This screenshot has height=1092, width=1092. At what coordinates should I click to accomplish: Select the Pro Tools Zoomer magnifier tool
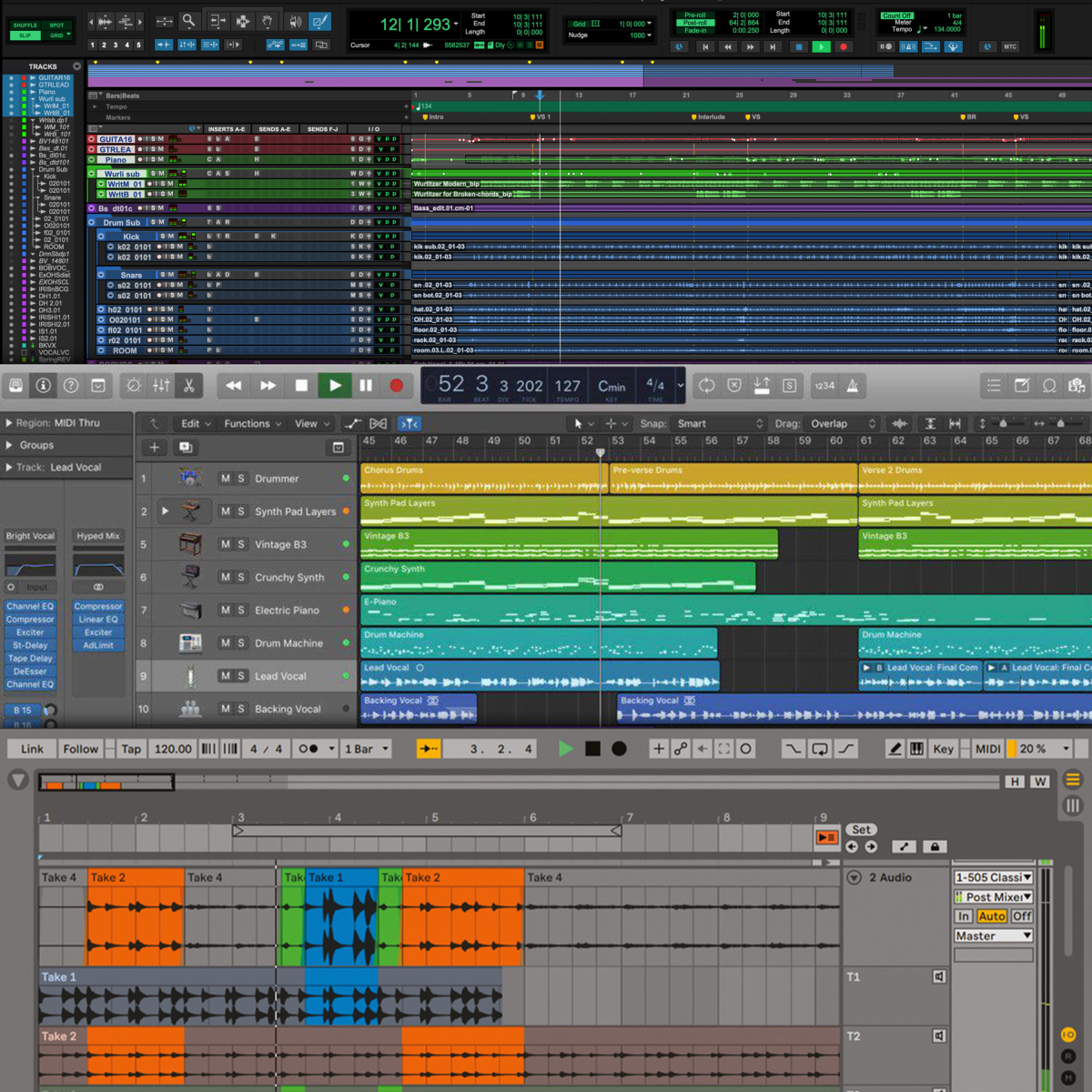[x=188, y=21]
